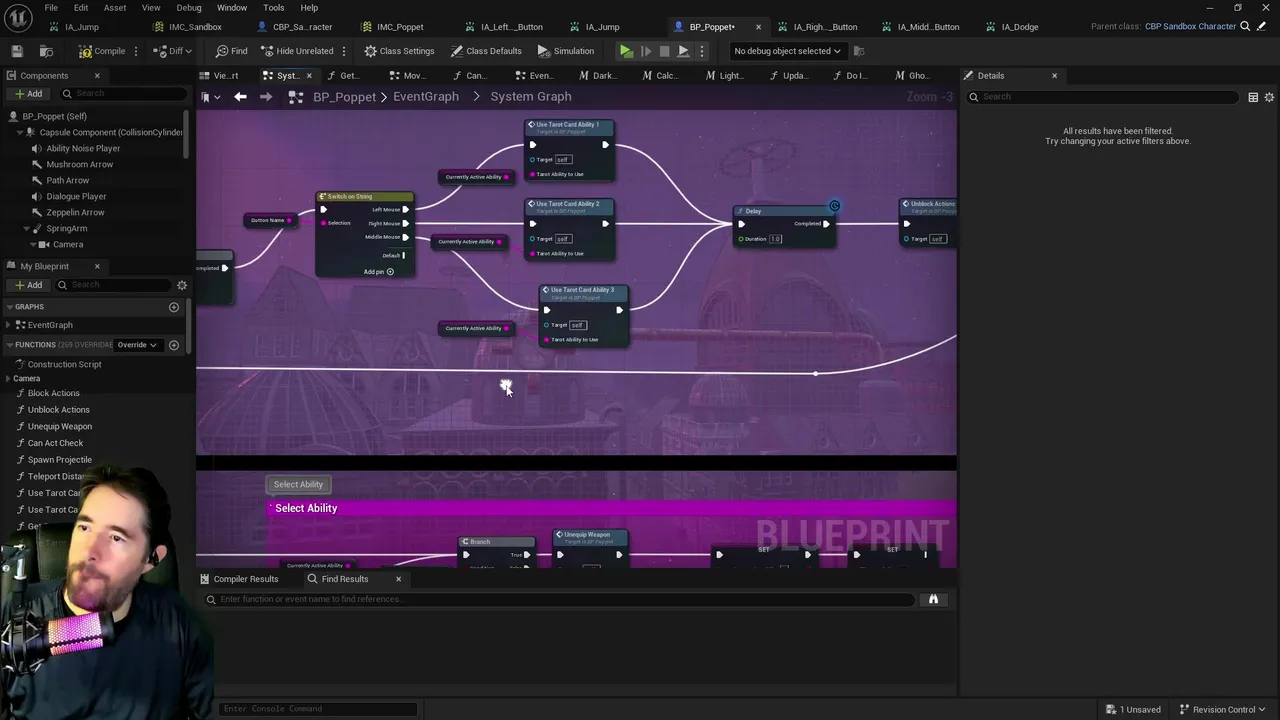Close the Components panel
Image resolution: width=1280 pixels, height=720 pixels.
(x=97, y=76)
